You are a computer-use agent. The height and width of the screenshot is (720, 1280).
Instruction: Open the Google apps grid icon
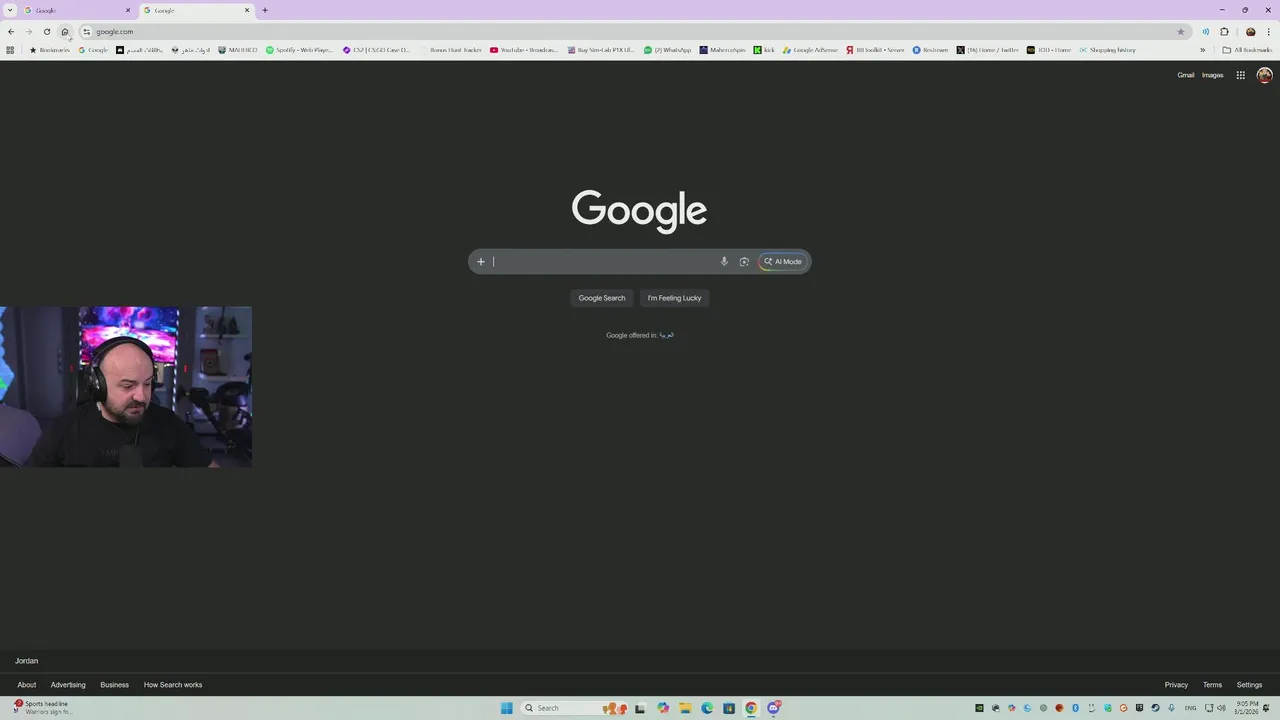pos(1240,75)
